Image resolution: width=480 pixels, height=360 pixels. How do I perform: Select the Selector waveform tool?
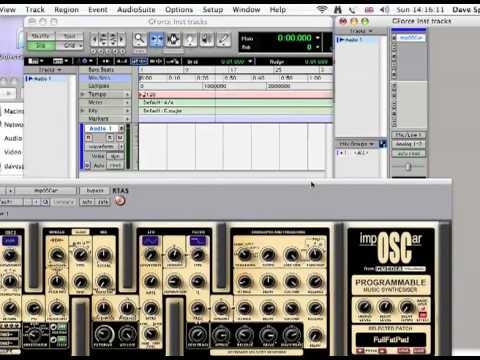pyautogui.click(x=173, y=39)
